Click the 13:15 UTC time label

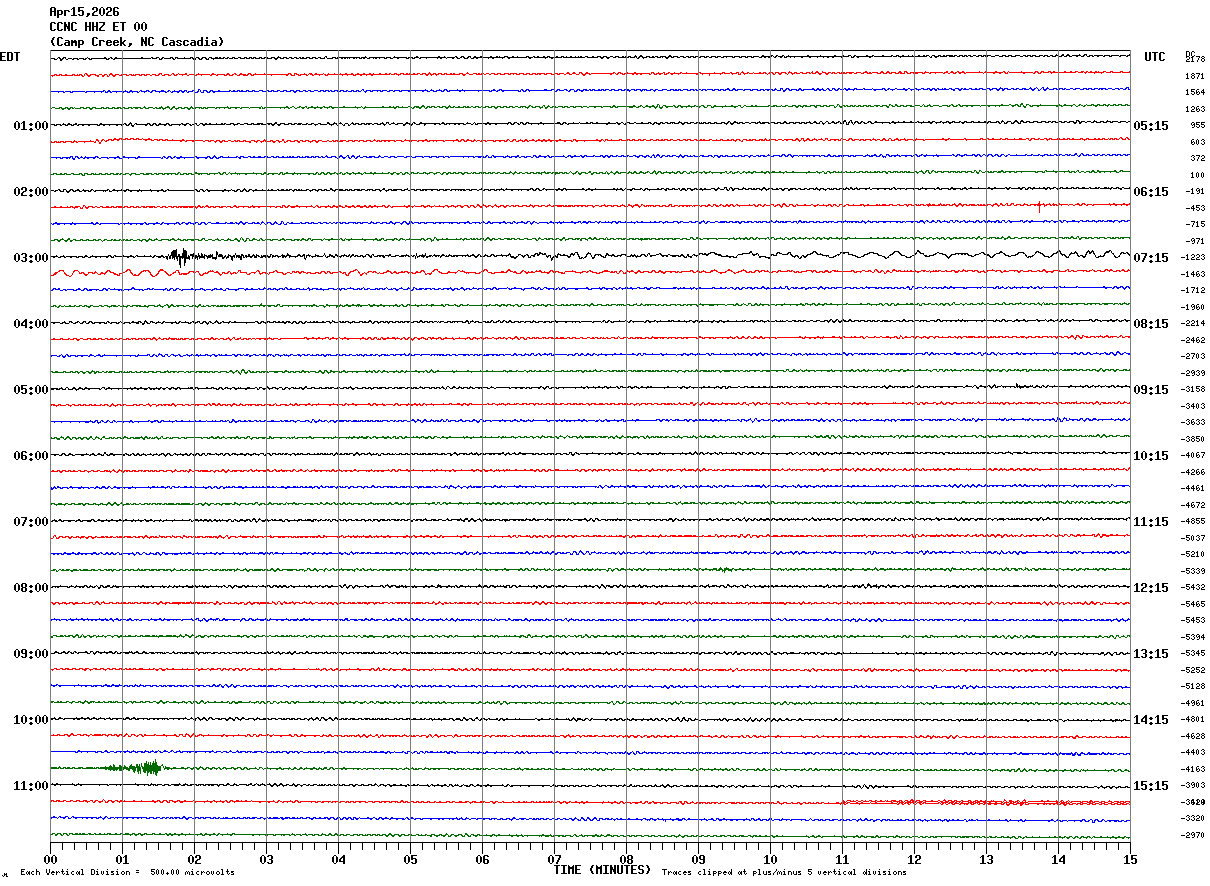coord(1151,654)
